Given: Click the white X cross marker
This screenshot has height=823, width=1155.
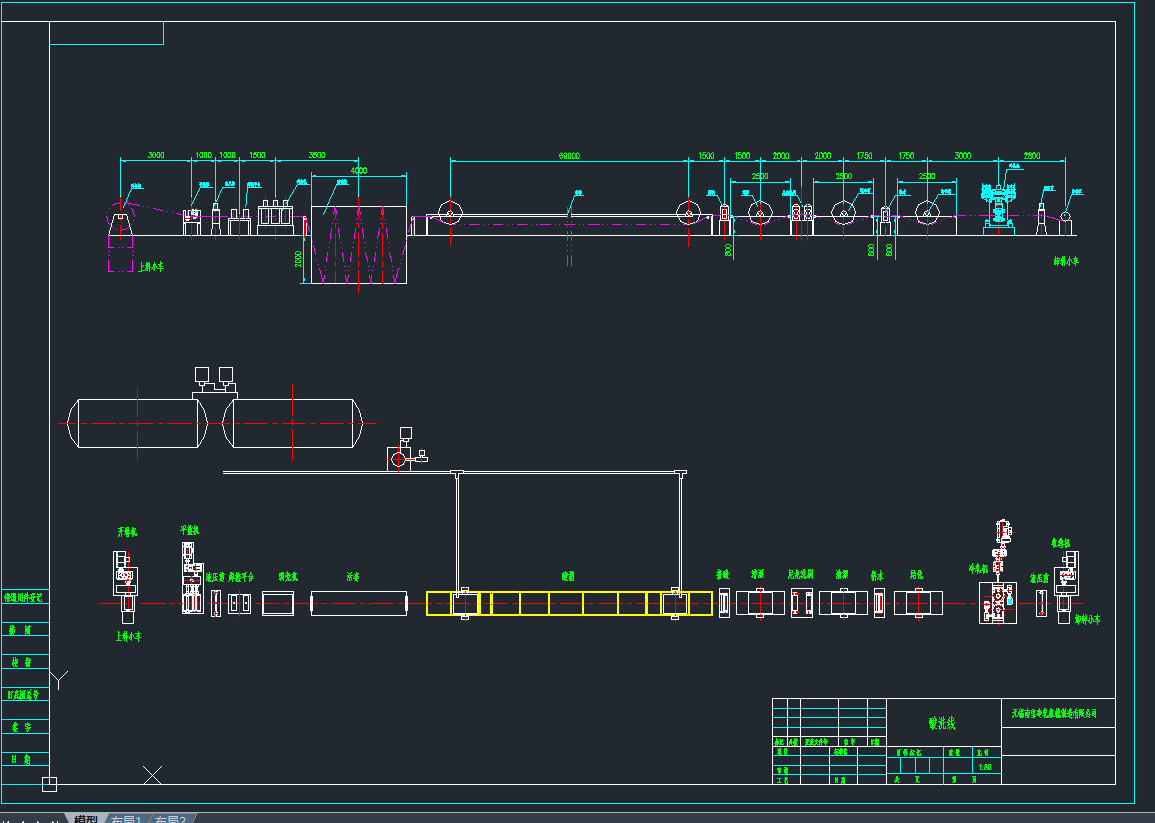Looking at the screenshot, I should click(153, 774).
